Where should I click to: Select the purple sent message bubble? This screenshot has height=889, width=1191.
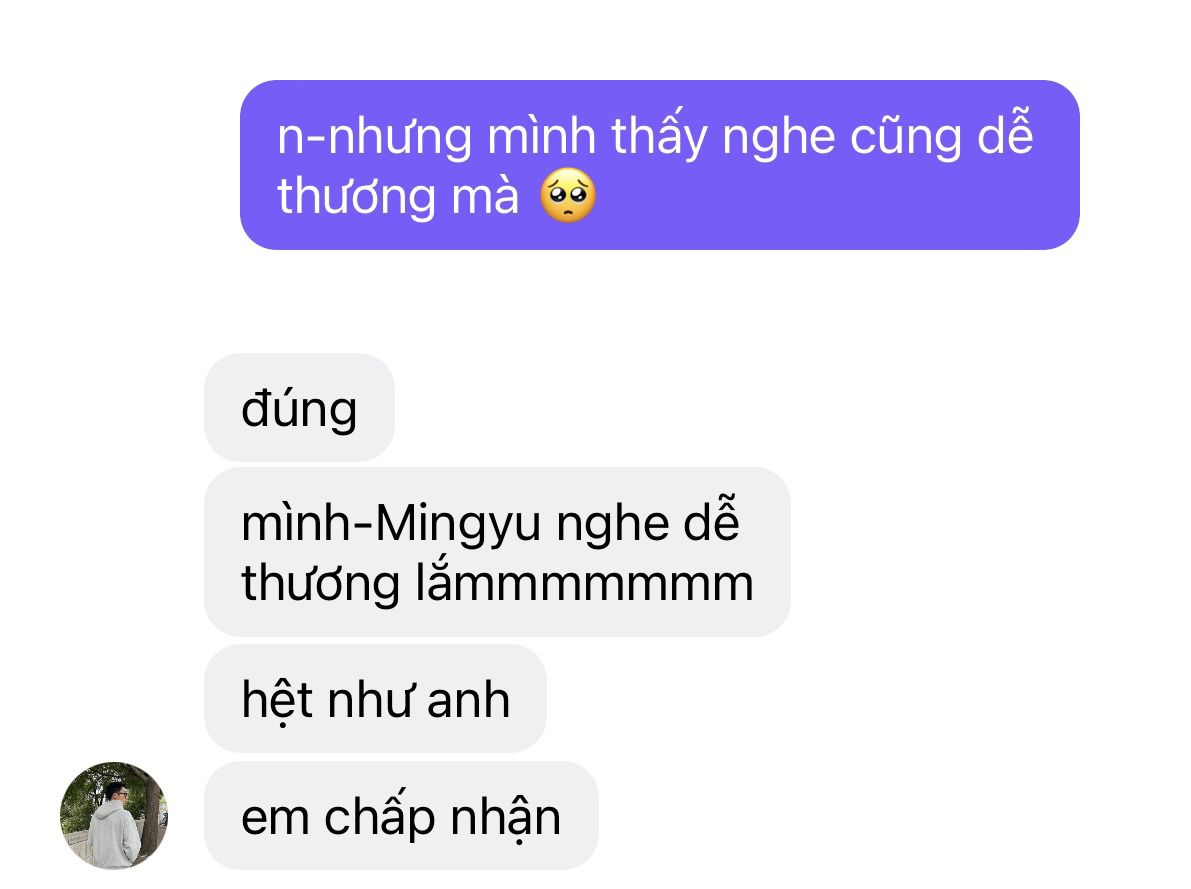[659, 165]
